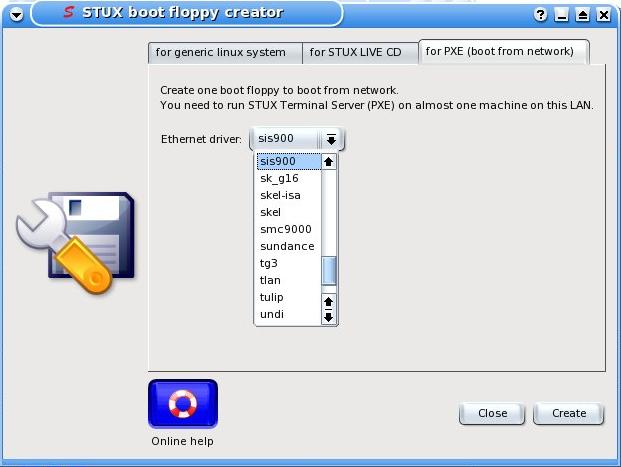The height and width of the screenshot is (467, 621).
Task: Click the question mark help button in title bar
Action: (x=540, y=15)
